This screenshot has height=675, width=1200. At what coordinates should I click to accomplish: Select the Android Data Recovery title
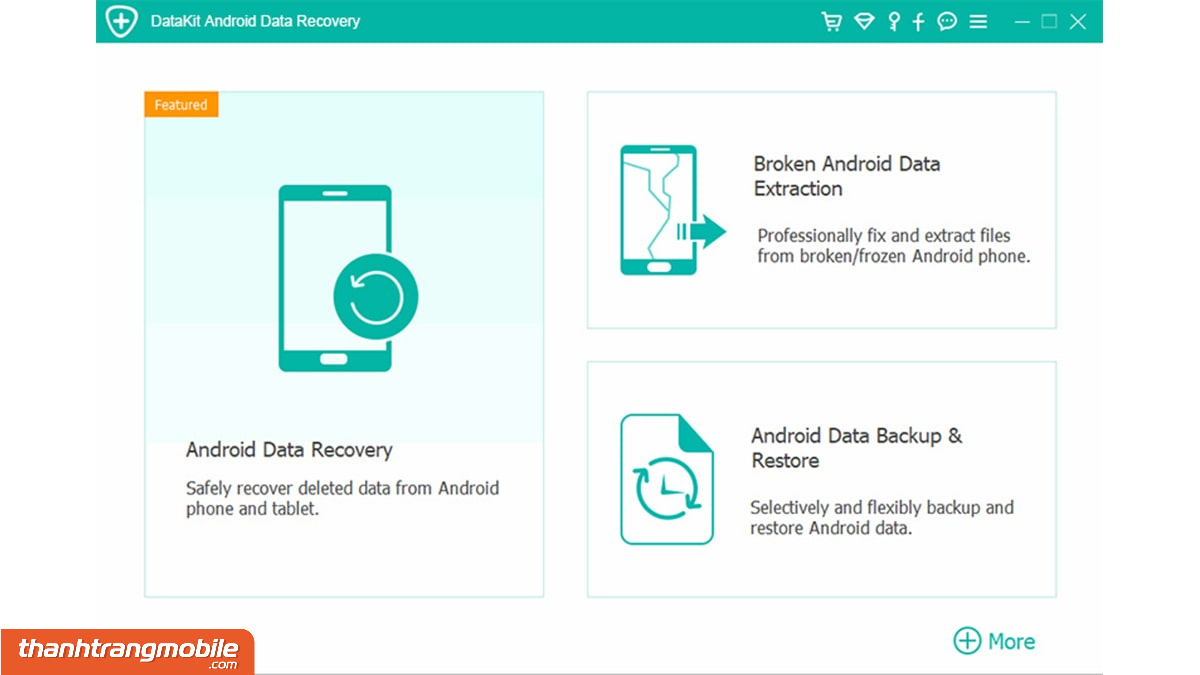click(289, 450)
